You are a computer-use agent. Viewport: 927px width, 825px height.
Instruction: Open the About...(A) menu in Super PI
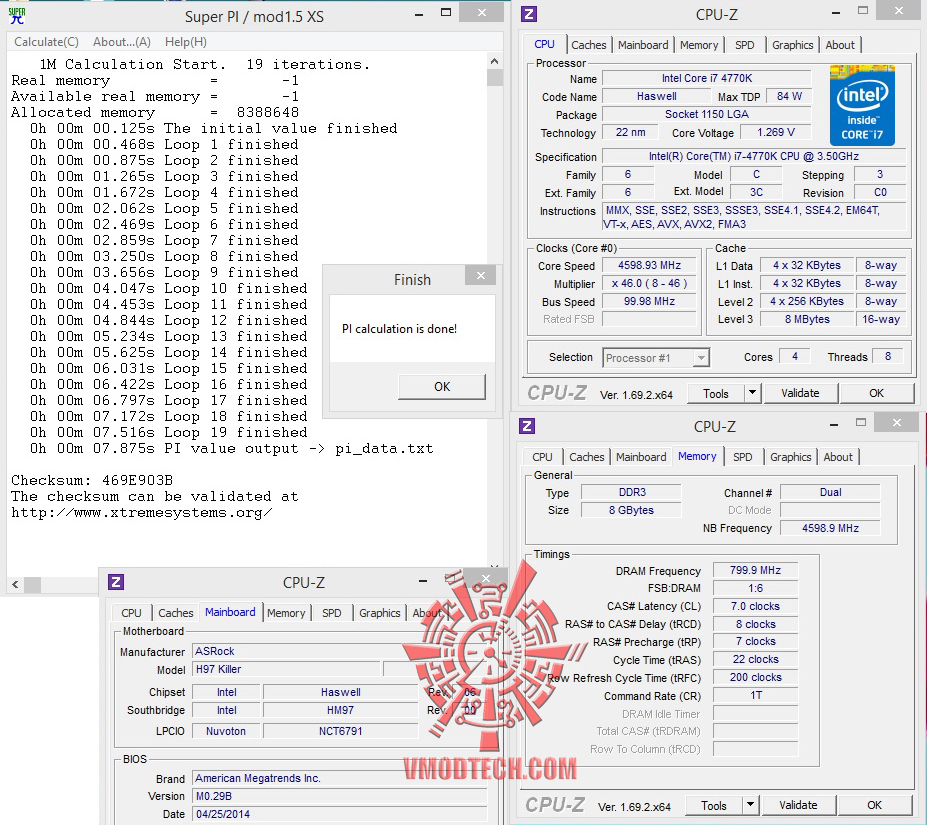pos(122,42)
